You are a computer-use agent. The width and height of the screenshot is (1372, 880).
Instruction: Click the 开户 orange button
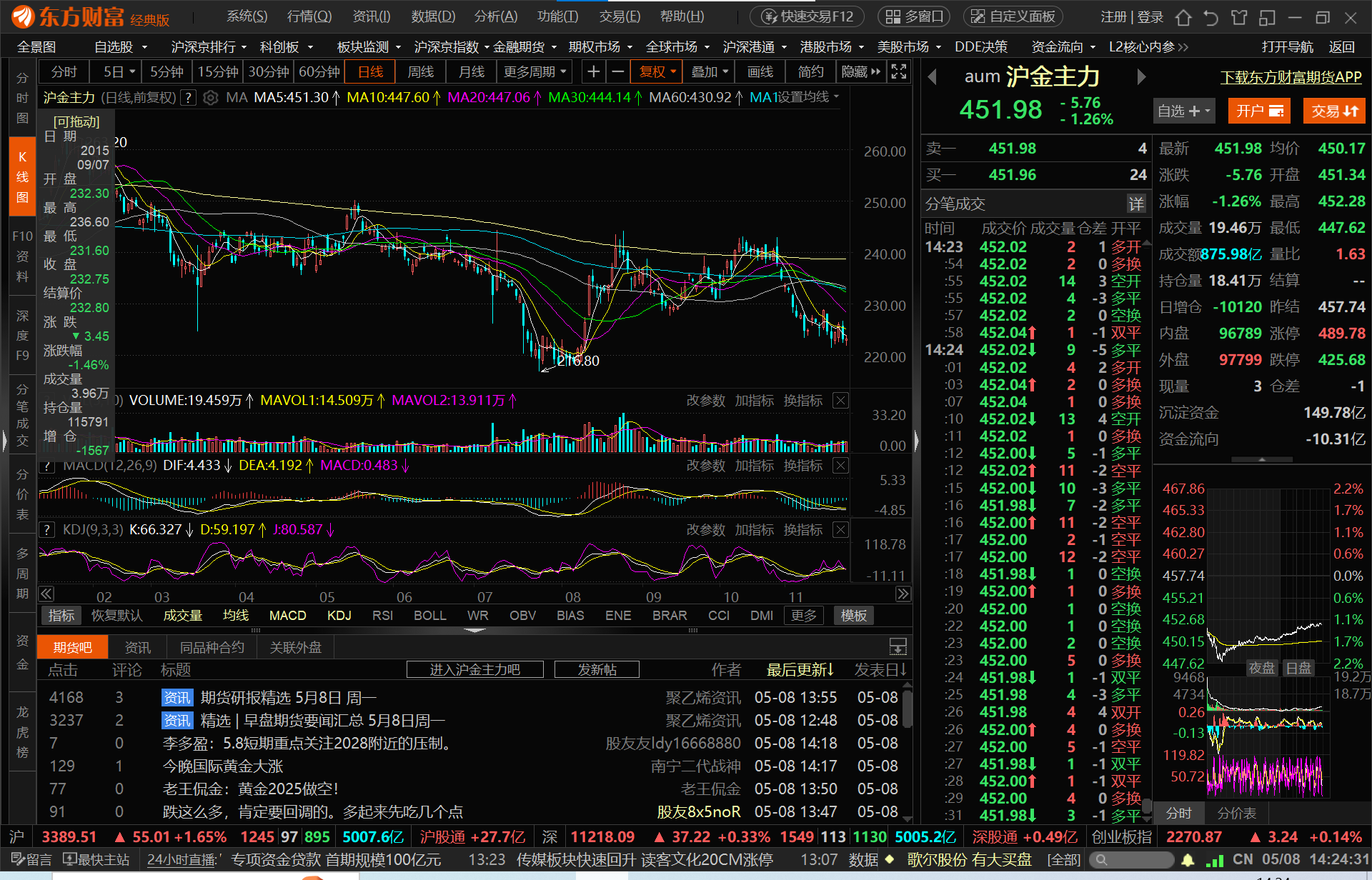click(1258, 111)
